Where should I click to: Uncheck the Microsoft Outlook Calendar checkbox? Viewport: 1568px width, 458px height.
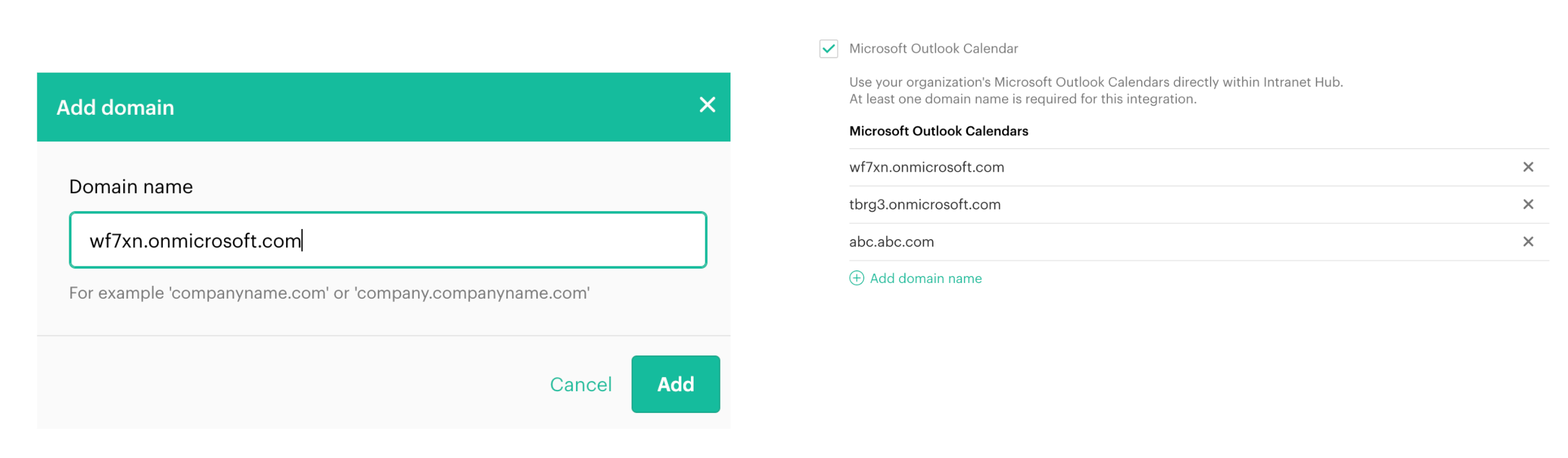pyautogui.click(x=828, y=48)
